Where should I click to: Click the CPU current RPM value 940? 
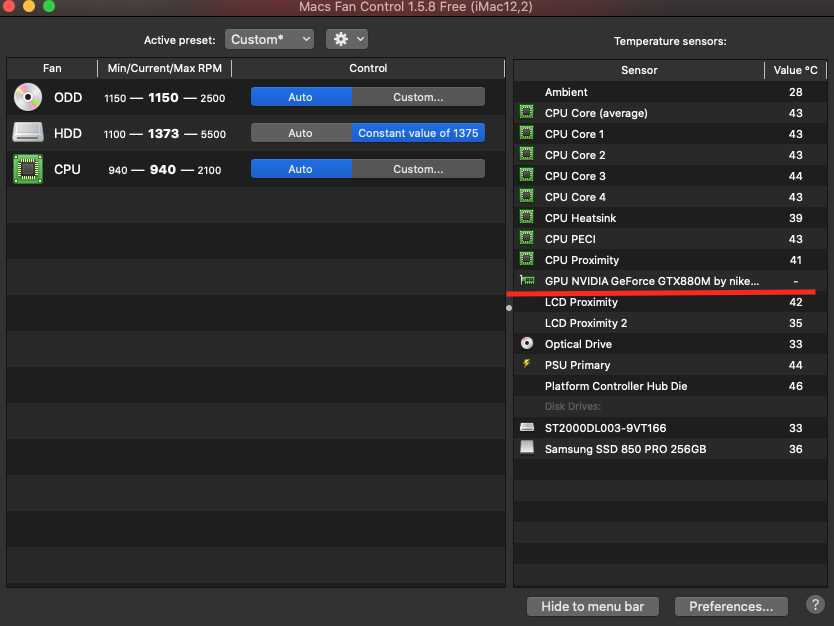[x=163, y=170]
